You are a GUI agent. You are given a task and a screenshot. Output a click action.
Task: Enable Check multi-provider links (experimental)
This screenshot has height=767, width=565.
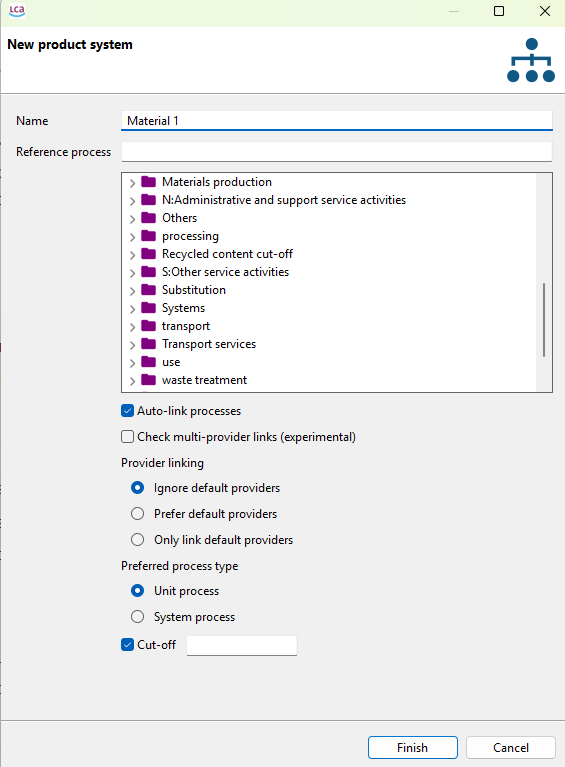(127, 436)
